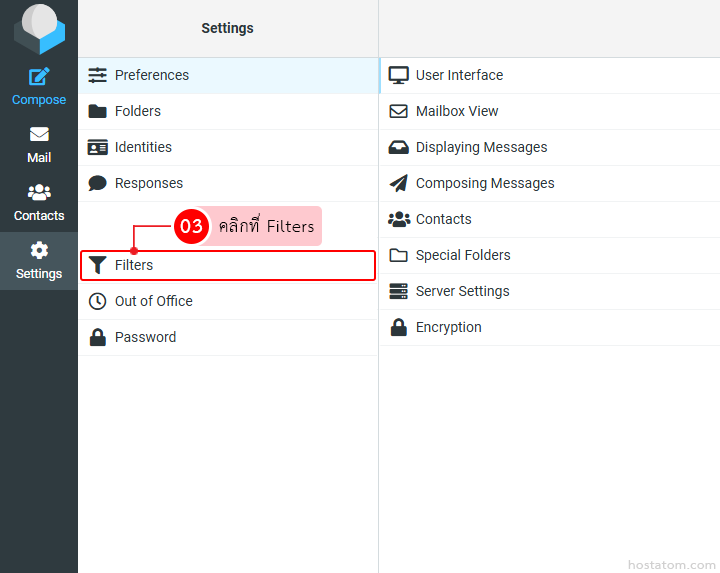Open the Folders settings section
Image resolution: width=720 pixels, height=573 pixels.
tap(137, 111)
